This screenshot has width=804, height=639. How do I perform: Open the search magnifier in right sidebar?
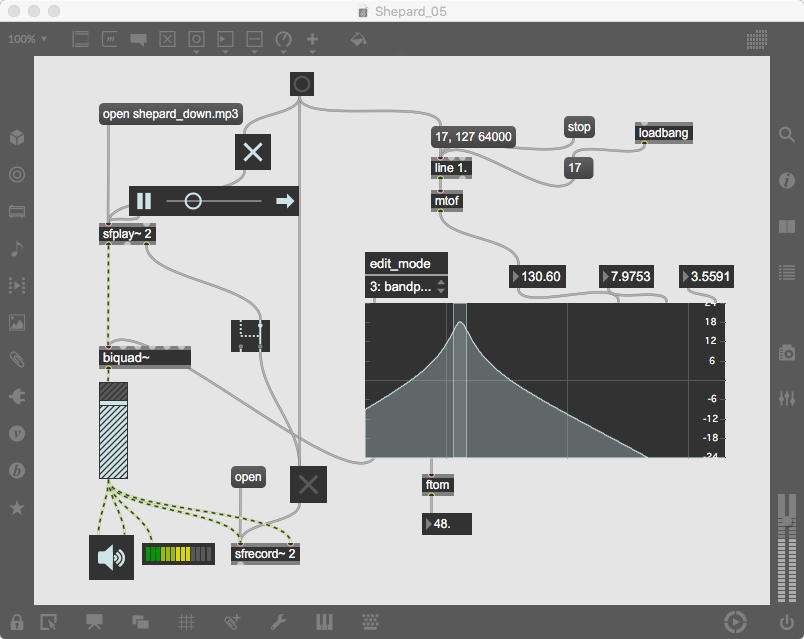pos(787,135)
